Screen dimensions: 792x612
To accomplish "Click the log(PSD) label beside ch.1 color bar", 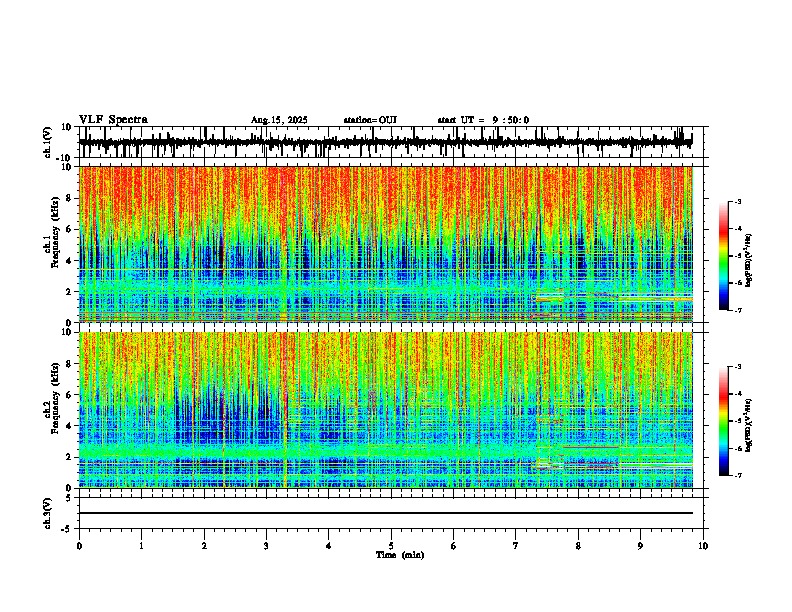I will tap(749, 260).
